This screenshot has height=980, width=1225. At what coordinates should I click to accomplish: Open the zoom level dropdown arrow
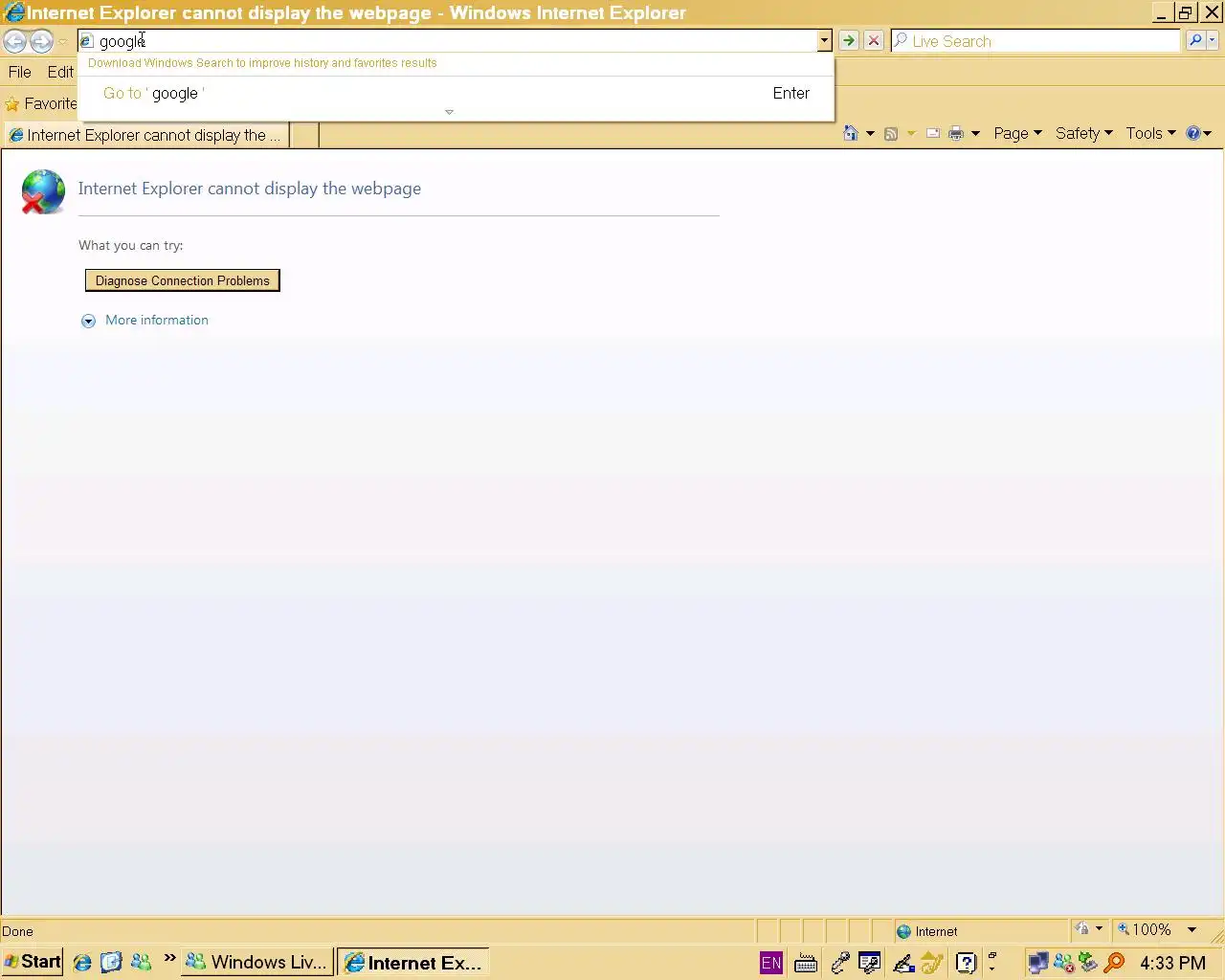coord(1192,929)
